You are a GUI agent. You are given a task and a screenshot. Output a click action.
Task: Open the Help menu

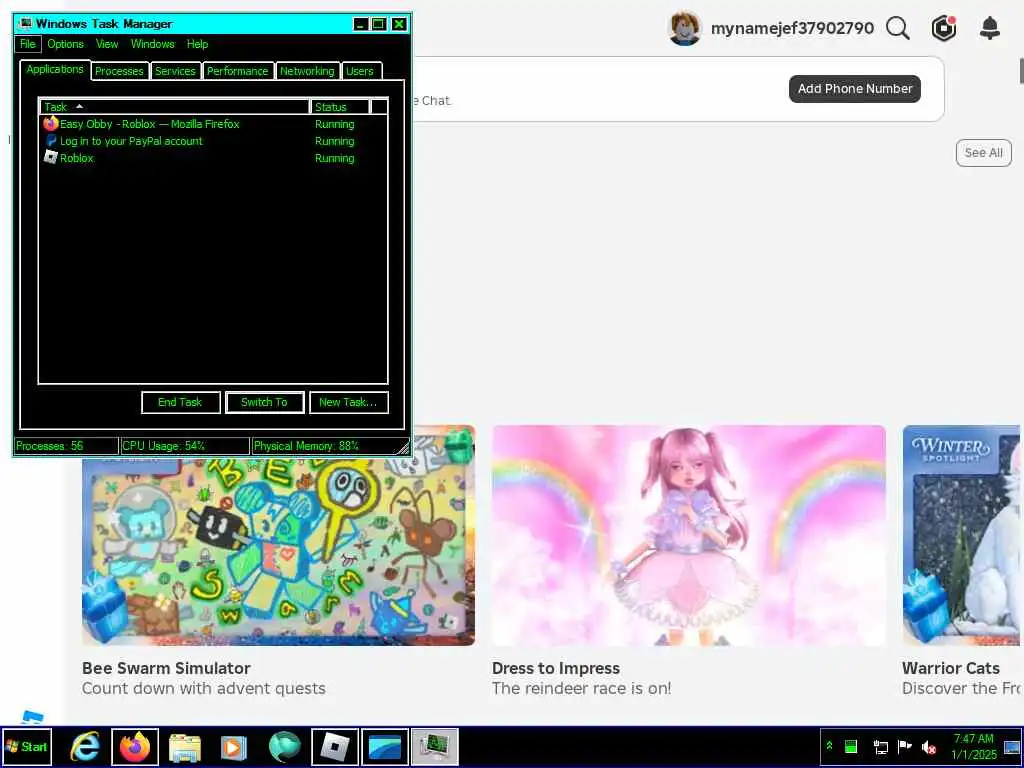coord(197,44)
